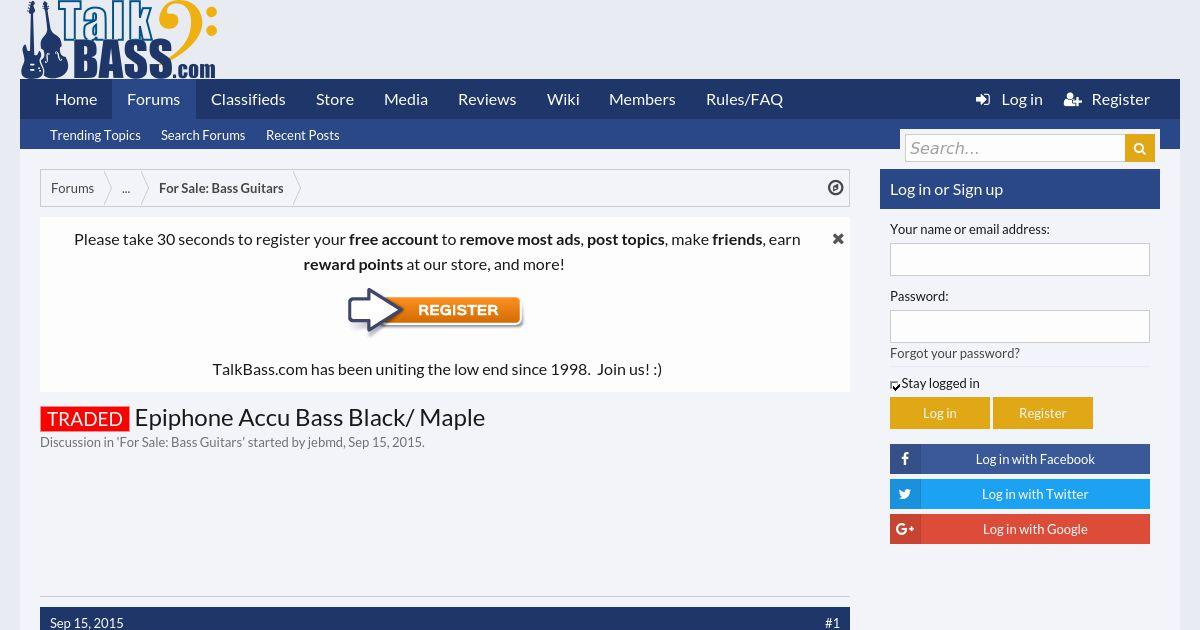The width and height of the screenshot is (1200, 630).
Task: Click the Sep 15, 2015 date under title
Action: pyautogui.click(x=385, y=442)
